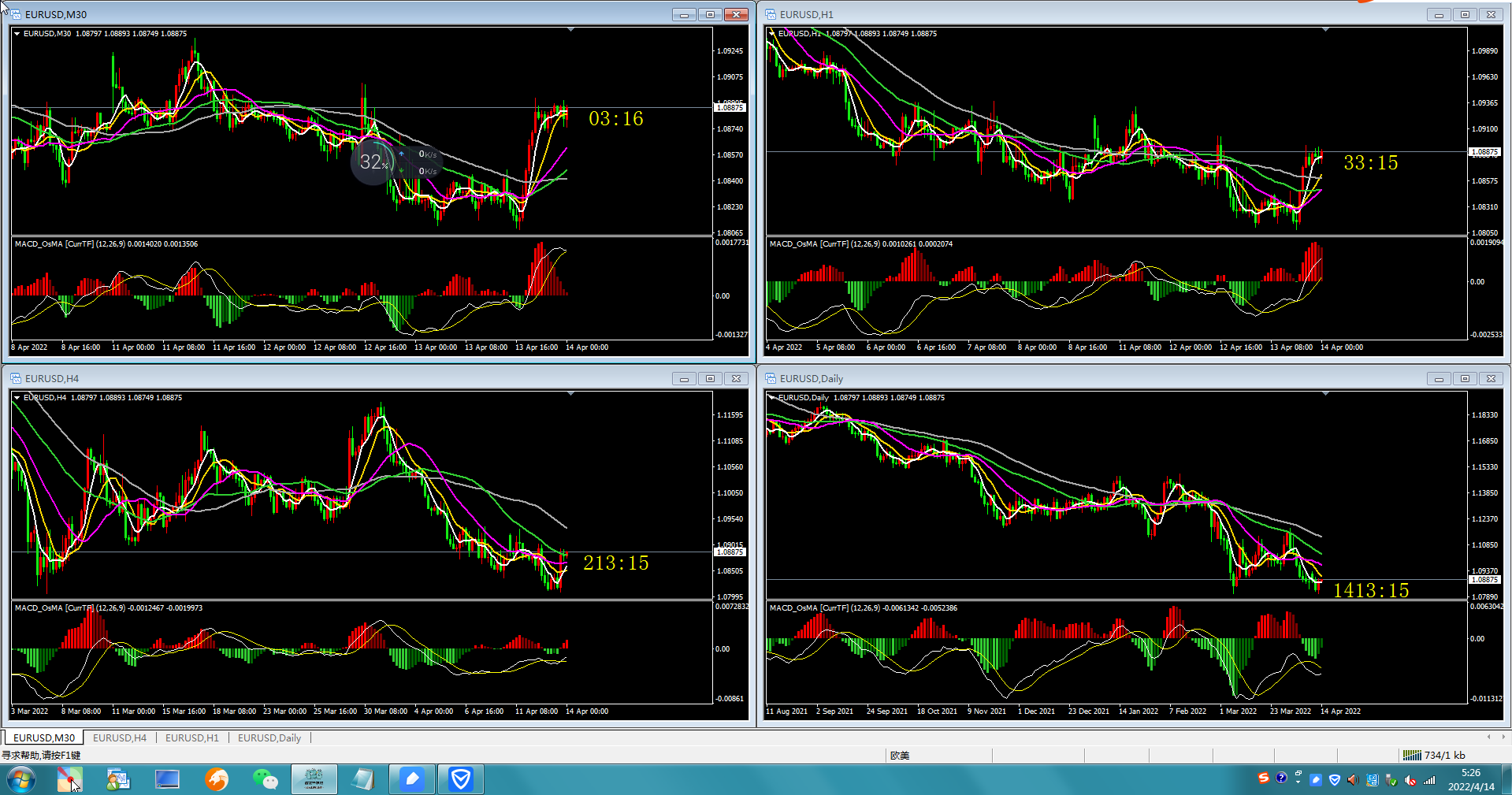Expand the arrow beside EURUSD,Daily chart label
1512x795 pixels.
point(771,398)
